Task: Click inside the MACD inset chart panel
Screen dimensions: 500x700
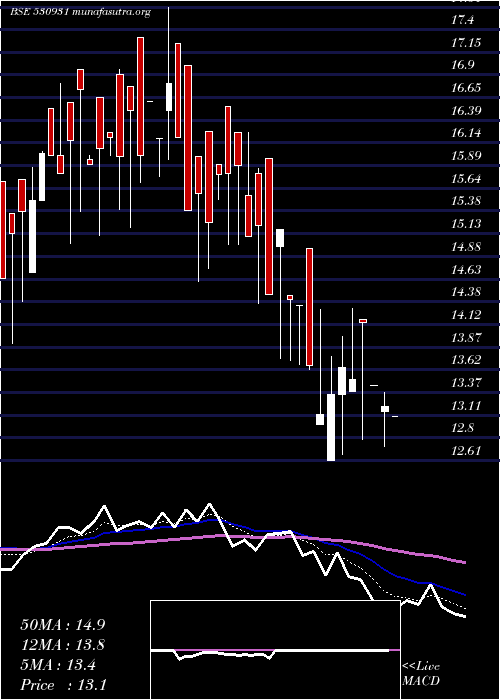Action: pos(275,650)
